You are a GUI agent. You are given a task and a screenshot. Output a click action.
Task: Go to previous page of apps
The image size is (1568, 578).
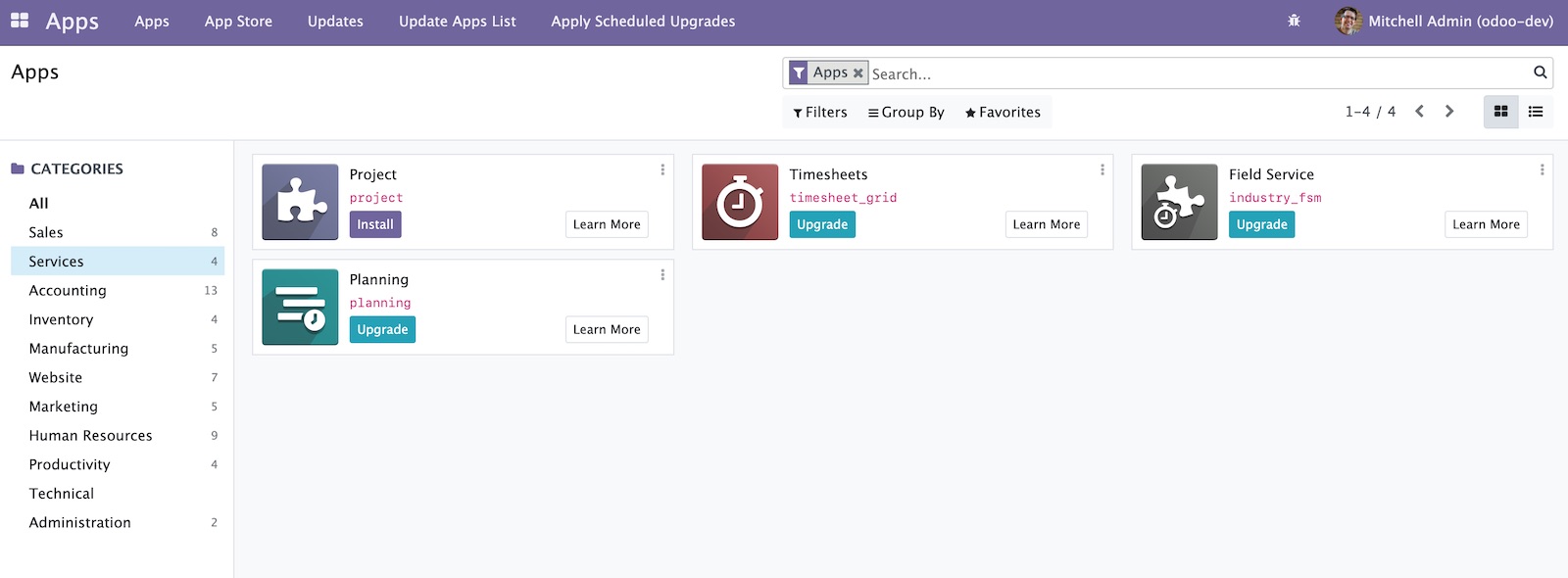point(1419,112)
